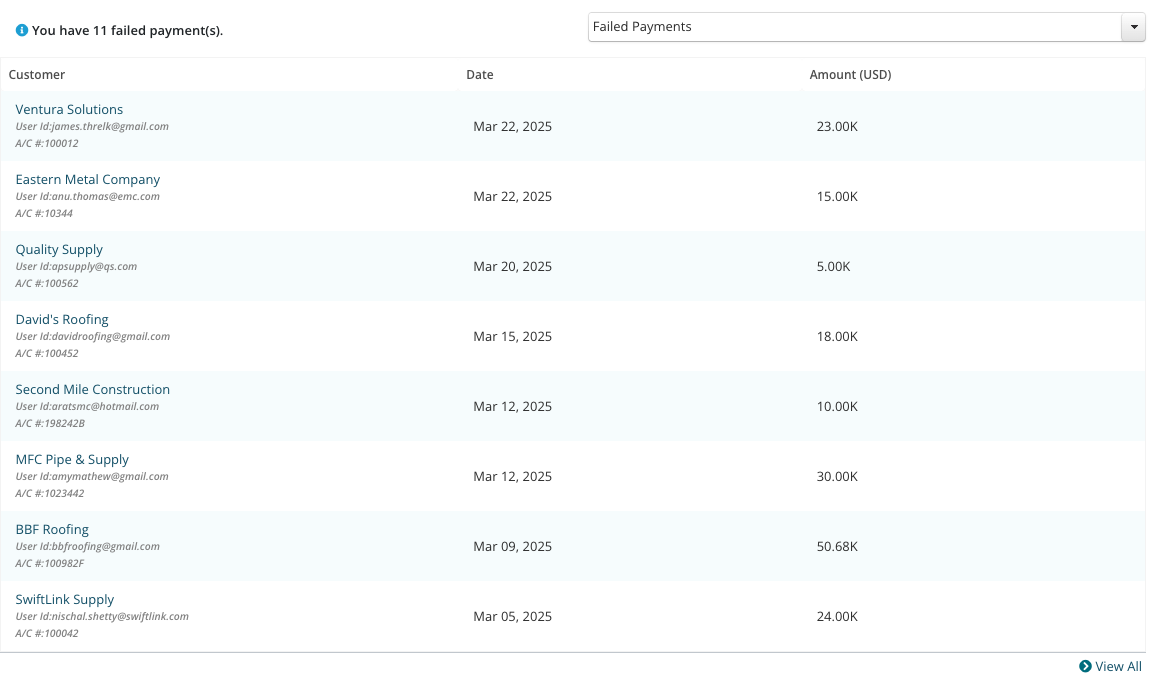The height and width of the screenshot is (688, 1153).
Task: Select the 18.00K amount cell
Action: point(837,336)
